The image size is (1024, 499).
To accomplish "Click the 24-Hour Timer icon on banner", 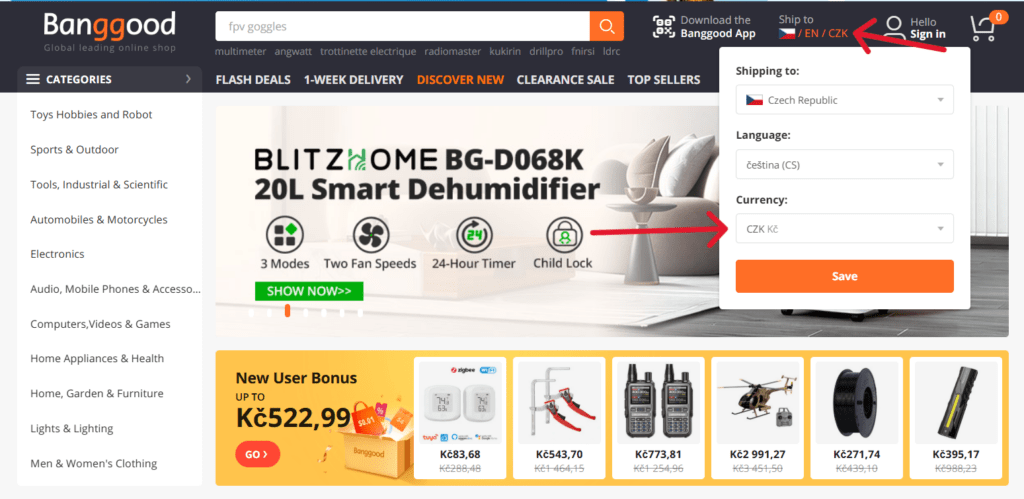I will pos(474,234).
